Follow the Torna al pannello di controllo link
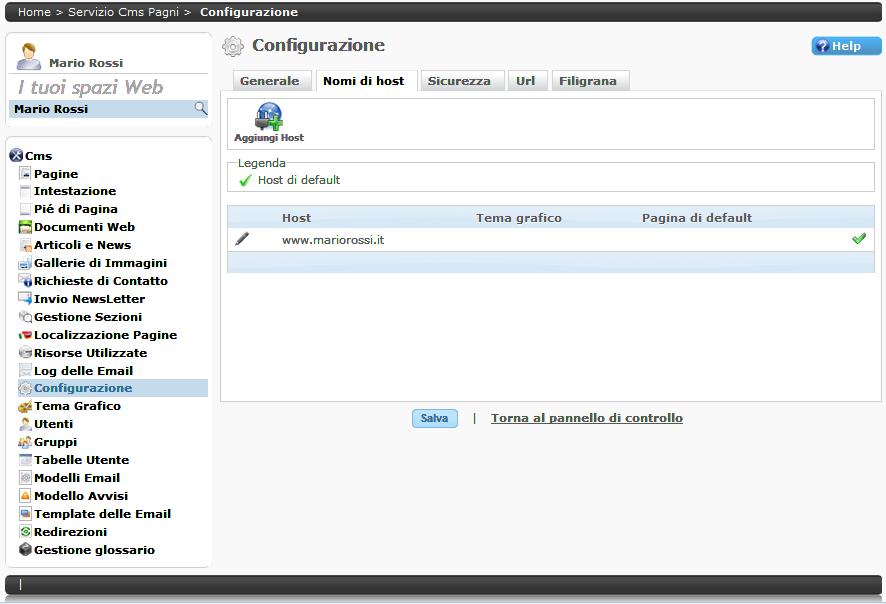The image size is (886, 604). point(586,418)
